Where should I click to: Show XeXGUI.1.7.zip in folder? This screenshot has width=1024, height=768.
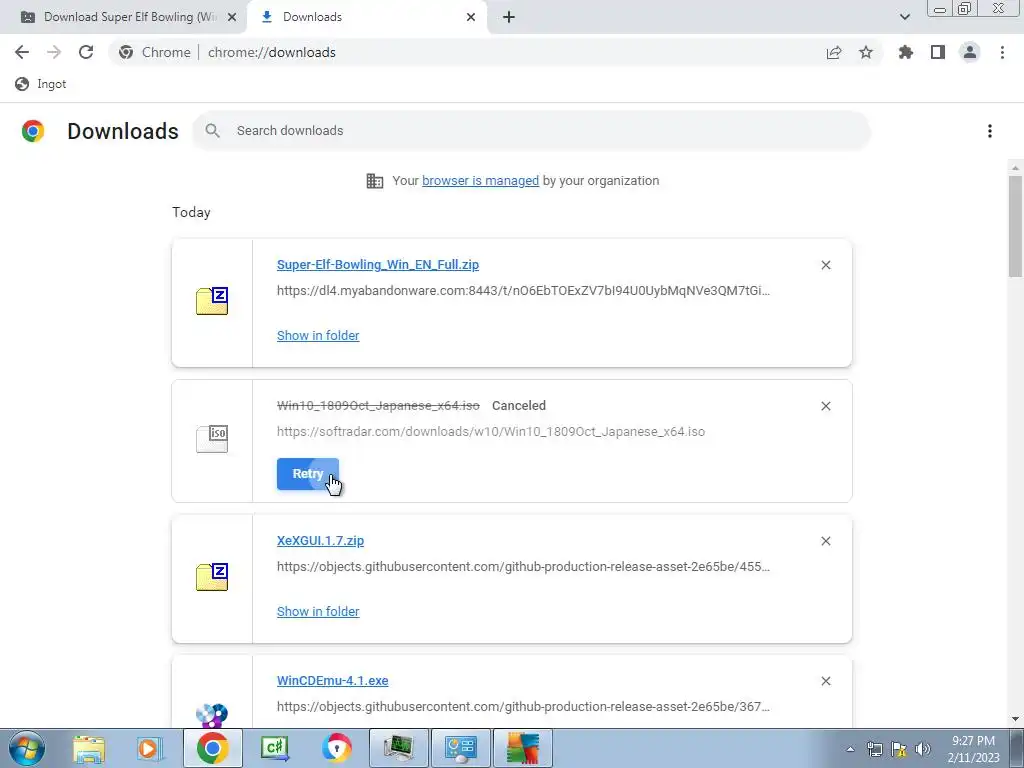318,612
